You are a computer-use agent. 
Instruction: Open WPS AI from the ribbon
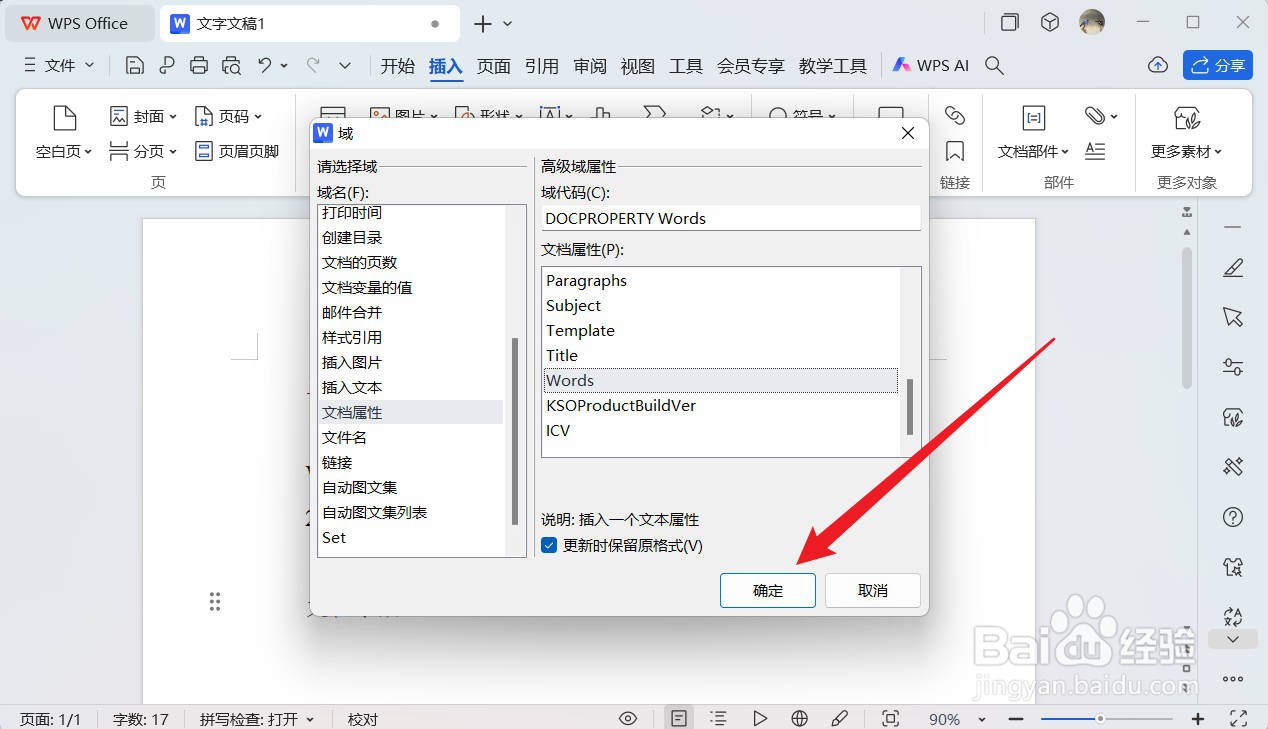click(929, 65)
